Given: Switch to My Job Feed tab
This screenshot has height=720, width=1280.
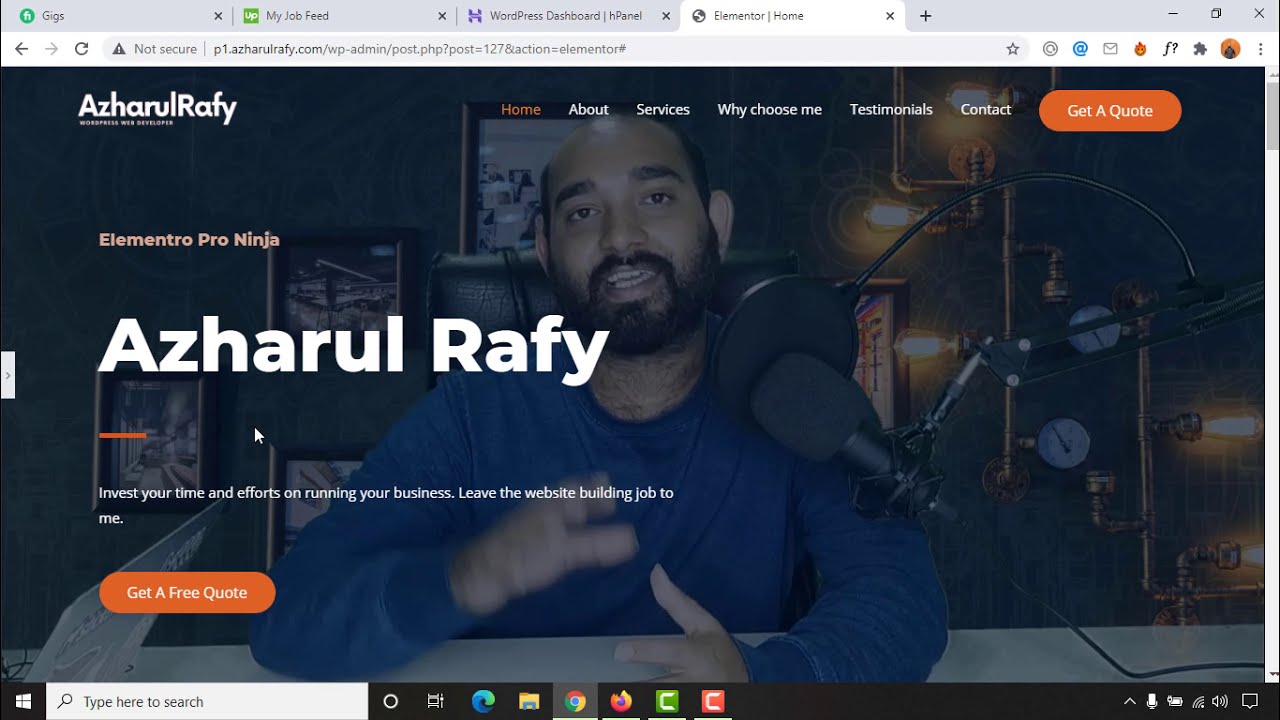Looking at the screenshot, I should [x=345, y=16].
